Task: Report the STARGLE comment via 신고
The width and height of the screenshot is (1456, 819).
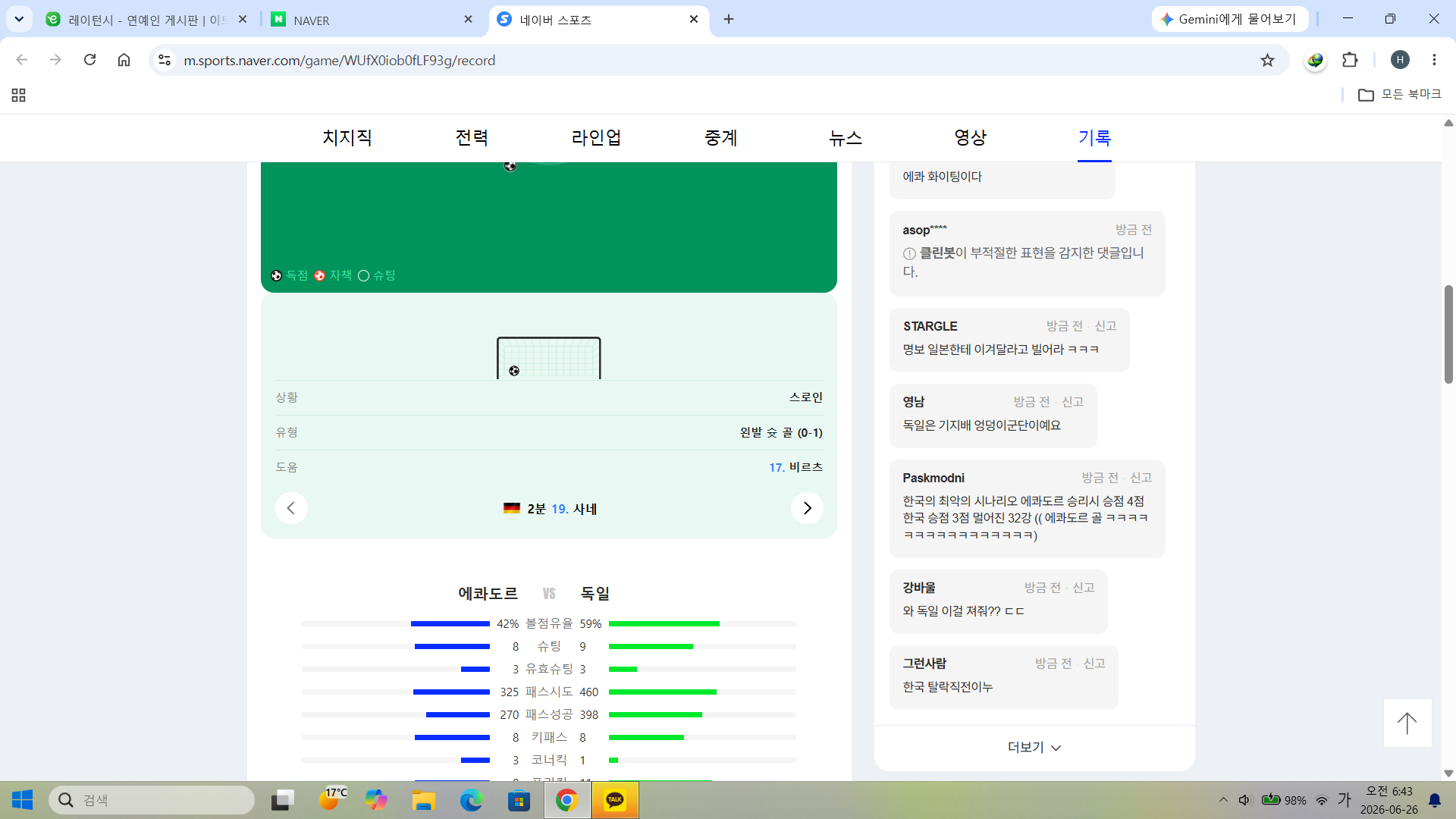Action: [x=1105, y=326]
